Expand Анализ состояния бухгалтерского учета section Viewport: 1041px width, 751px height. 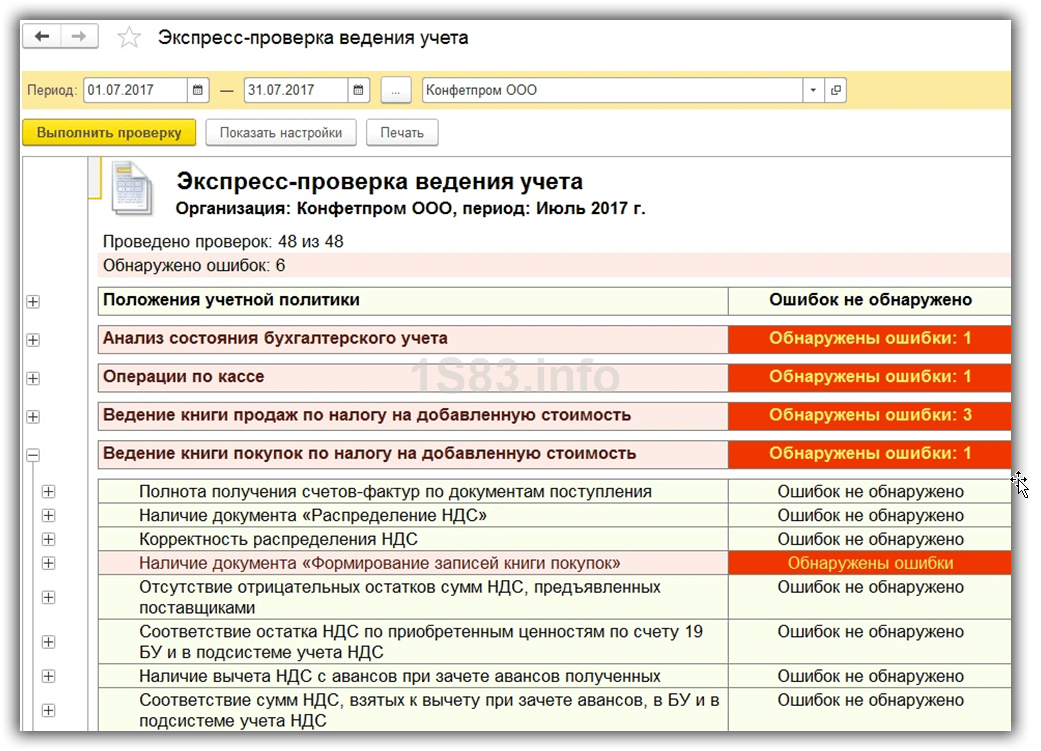(33, 340)
